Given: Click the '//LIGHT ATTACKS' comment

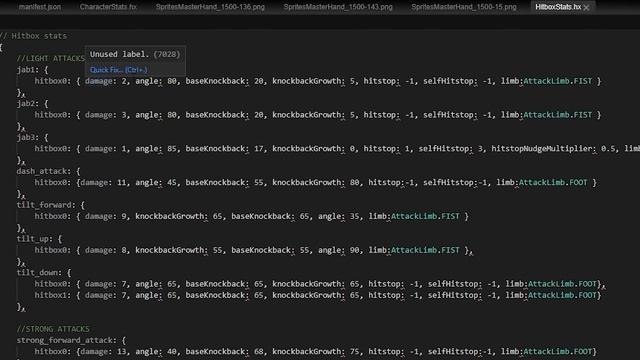Looking at the screenshot, I should pos(51,58).
